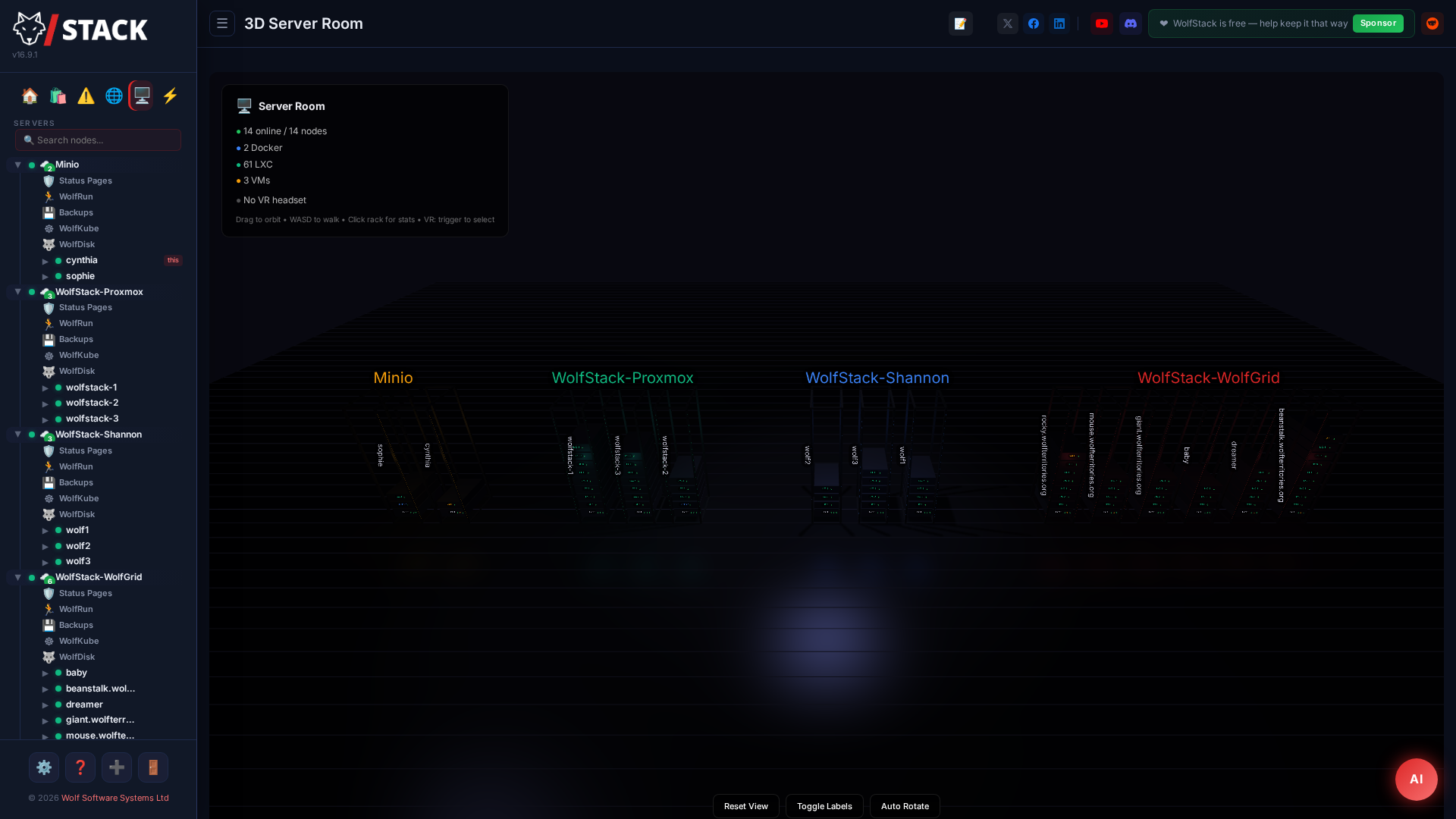Toggle the sidebar with the hamburger button
1456x819 pixels.
point(222,24)
